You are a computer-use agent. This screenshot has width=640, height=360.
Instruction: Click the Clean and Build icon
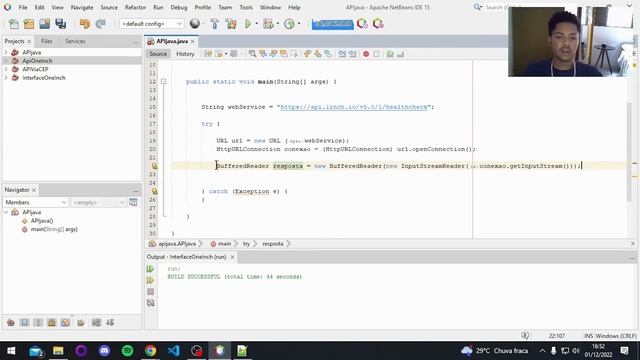231,24
